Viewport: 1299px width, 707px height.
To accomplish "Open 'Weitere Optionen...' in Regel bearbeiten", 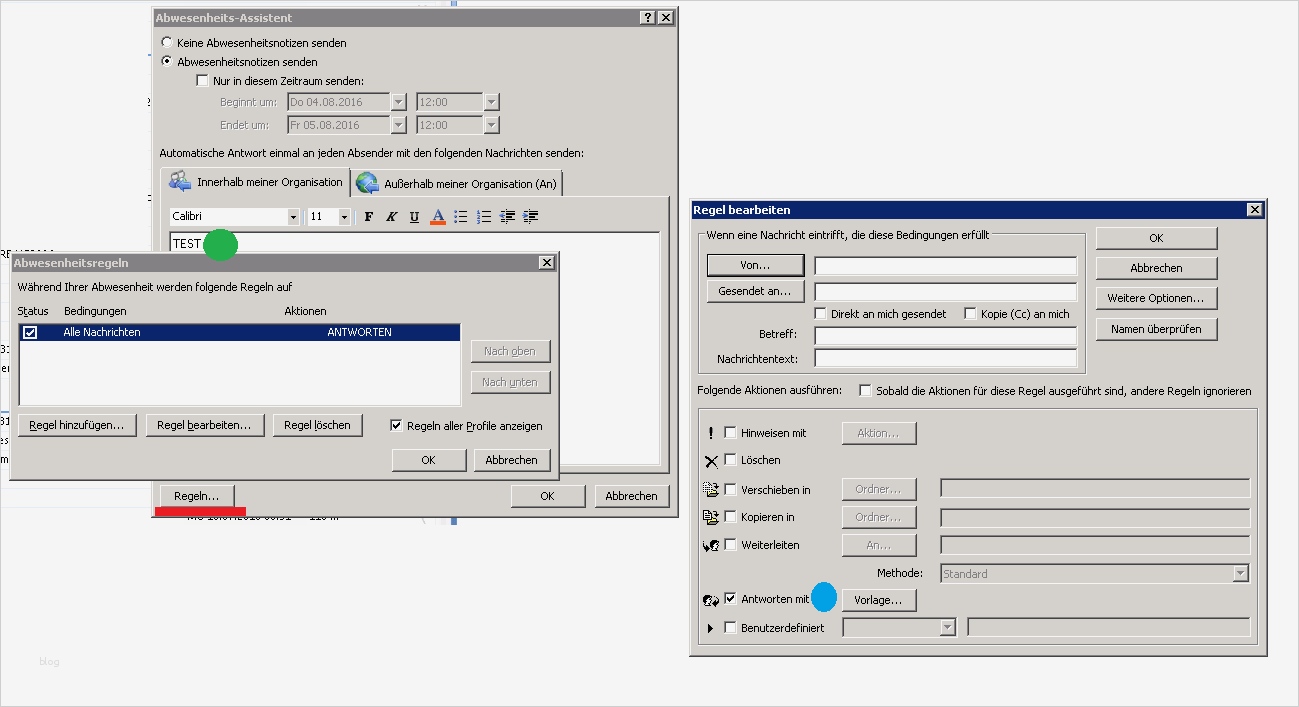I will tap(1155, 297).
